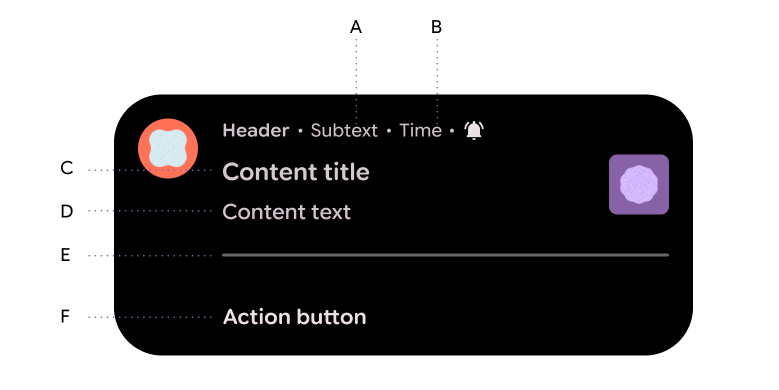
Task: Select the bold Header text
Action: point(255,131)
